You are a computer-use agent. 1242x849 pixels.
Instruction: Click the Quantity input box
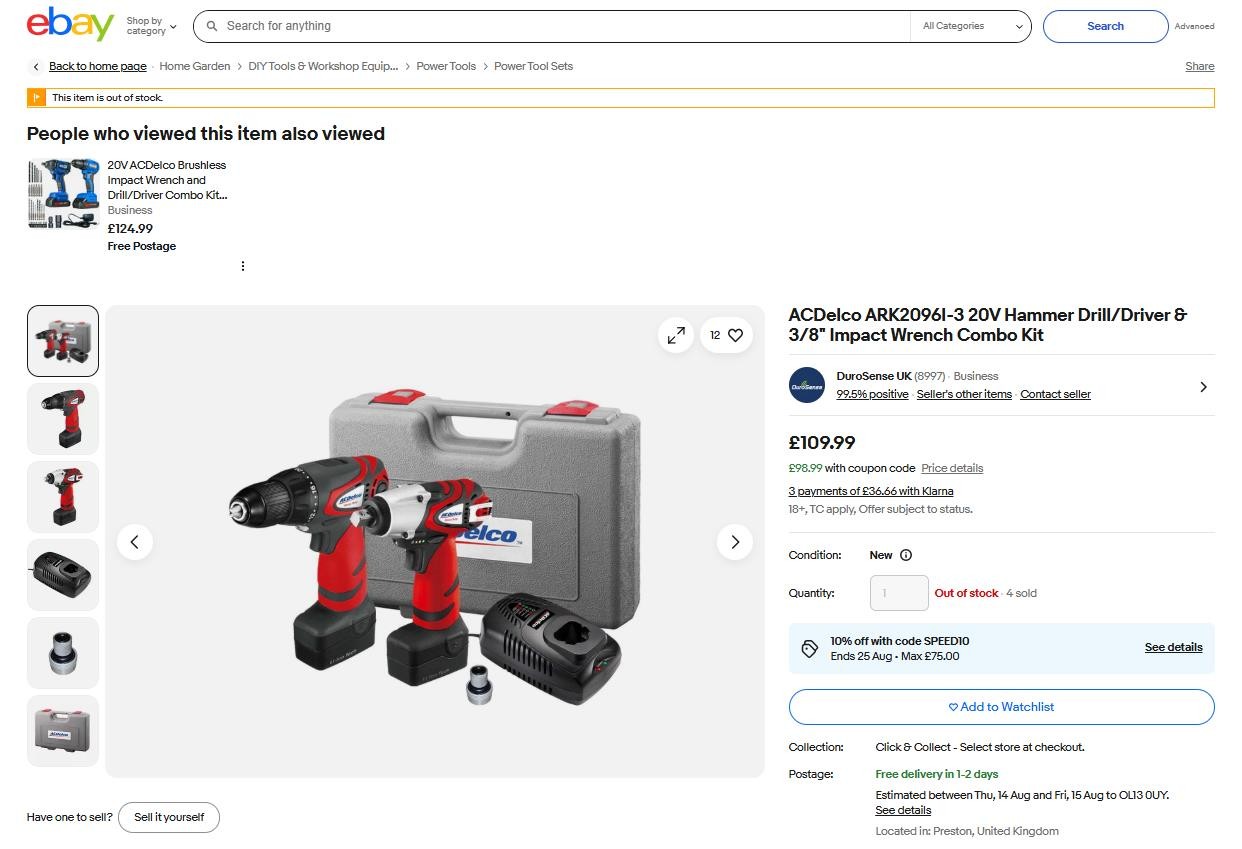point(899,593)
